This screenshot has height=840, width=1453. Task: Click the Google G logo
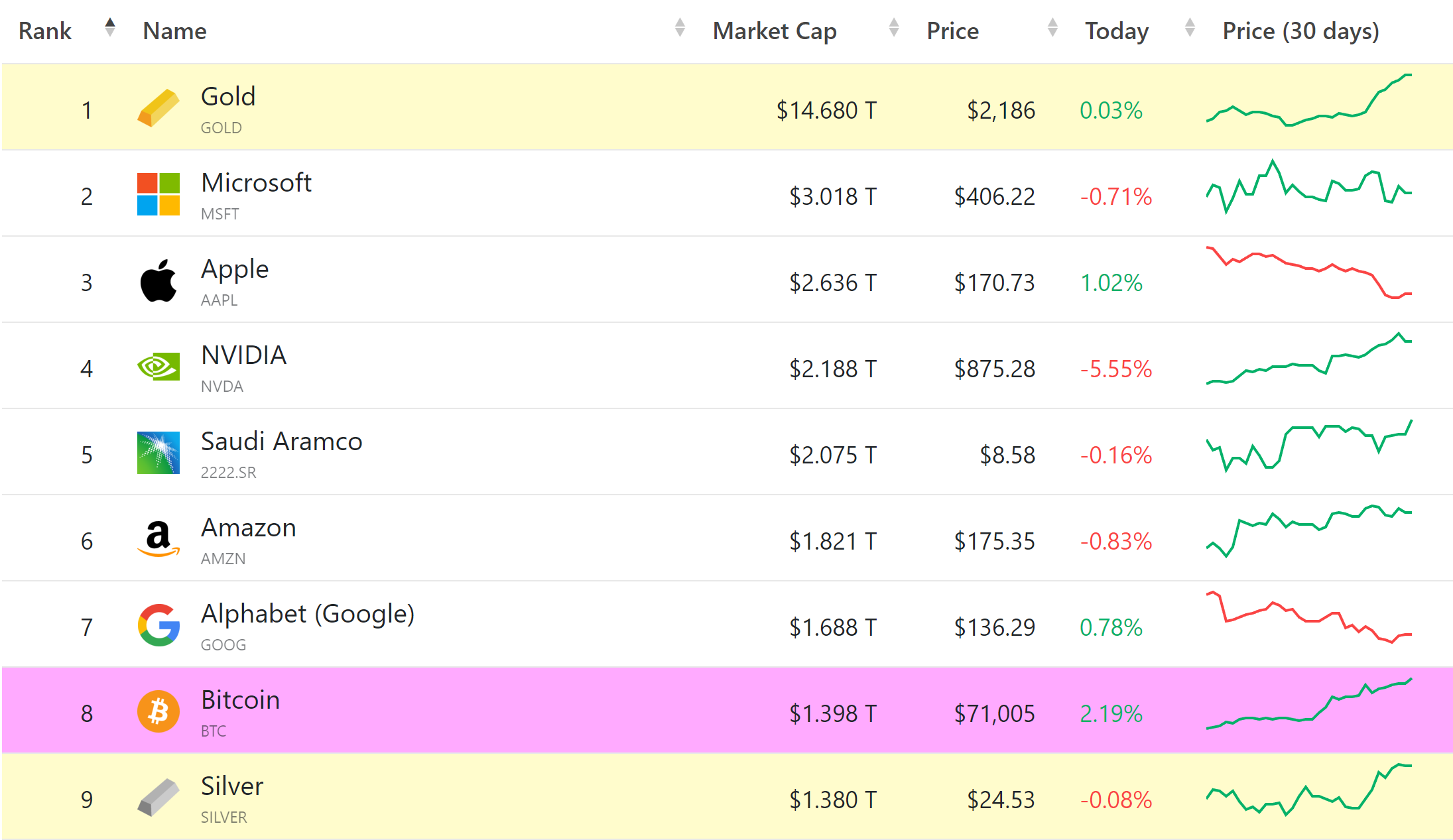(x=158, y=625)
